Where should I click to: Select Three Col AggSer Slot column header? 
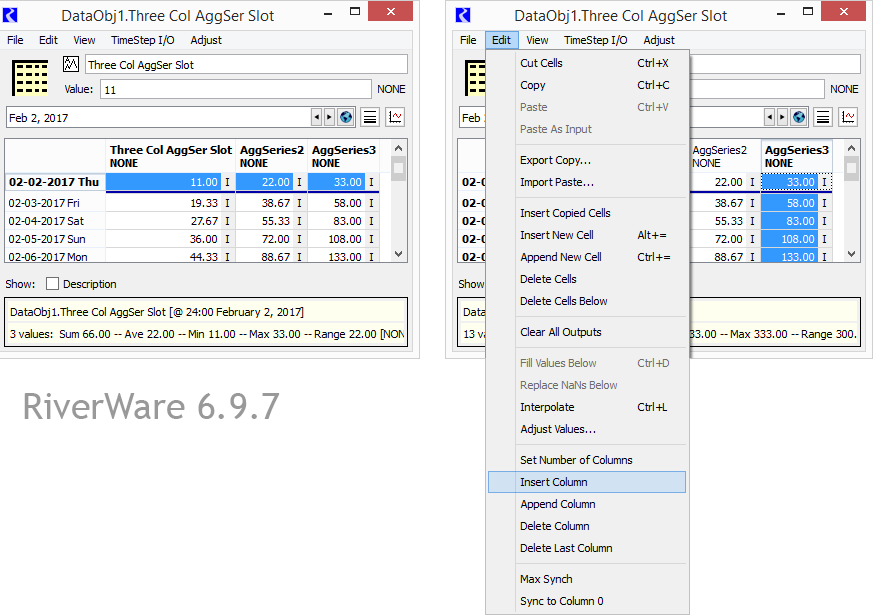click(170, 156)
